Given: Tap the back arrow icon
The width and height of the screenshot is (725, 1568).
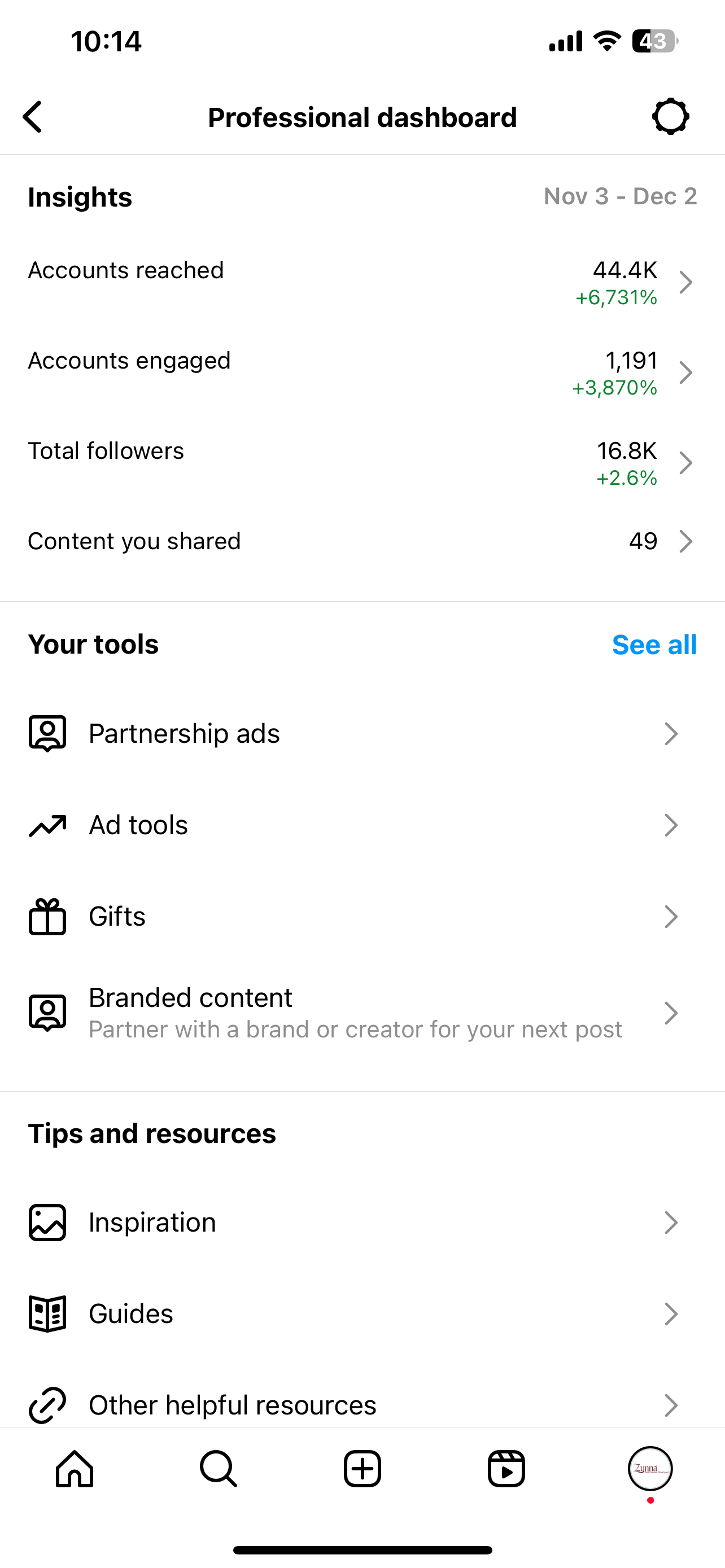Looking at the screenshot, I should (33, 117).
